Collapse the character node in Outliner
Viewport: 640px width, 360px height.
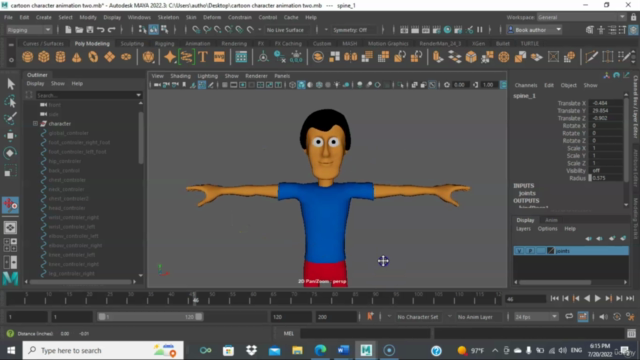click(35, 123)
